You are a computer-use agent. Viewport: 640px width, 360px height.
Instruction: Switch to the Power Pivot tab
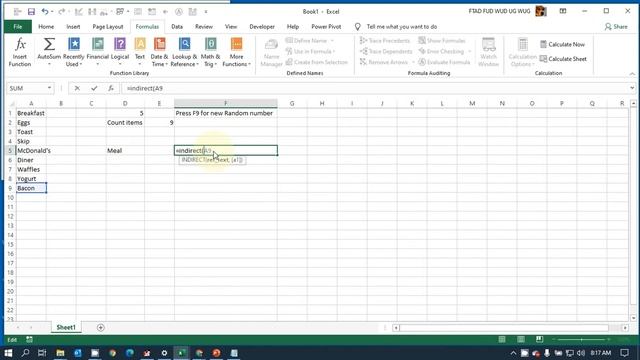tap(326, 27)
